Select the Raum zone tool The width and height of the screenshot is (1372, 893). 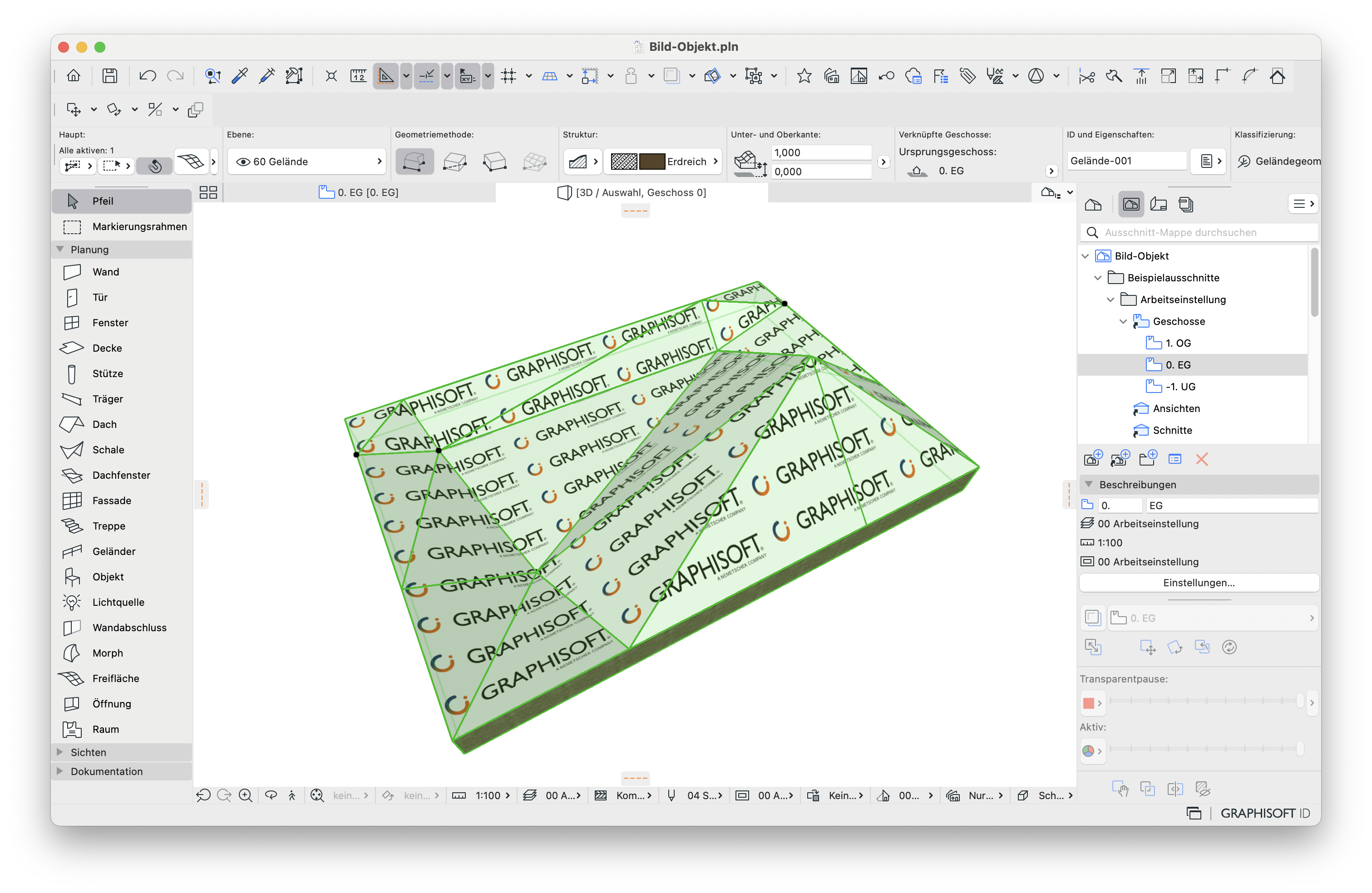click(x=122, y=729)
